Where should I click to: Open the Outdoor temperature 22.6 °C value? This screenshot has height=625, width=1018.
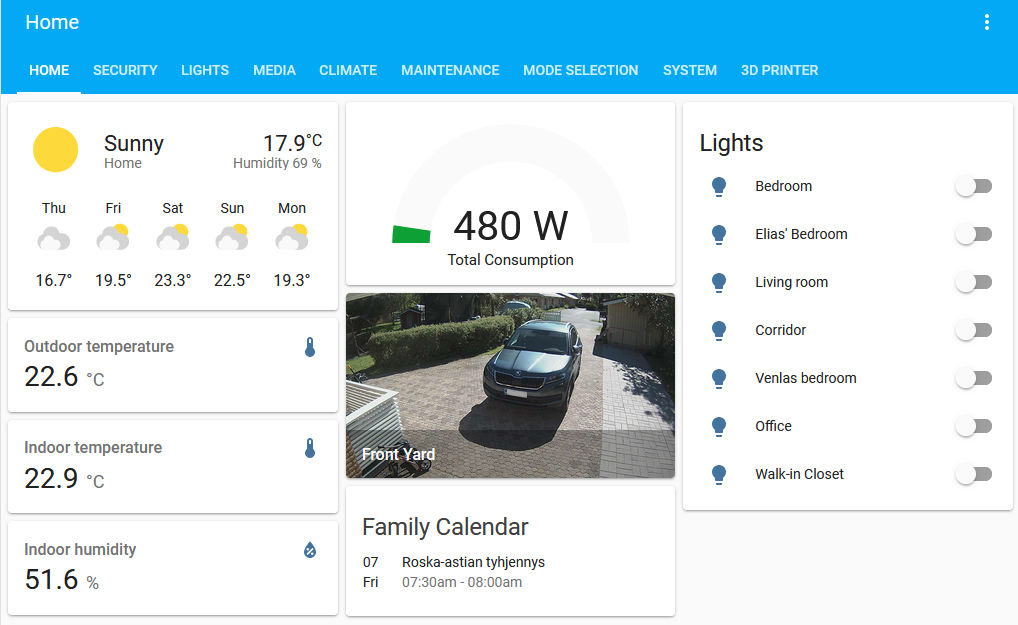tap(64, 377)
